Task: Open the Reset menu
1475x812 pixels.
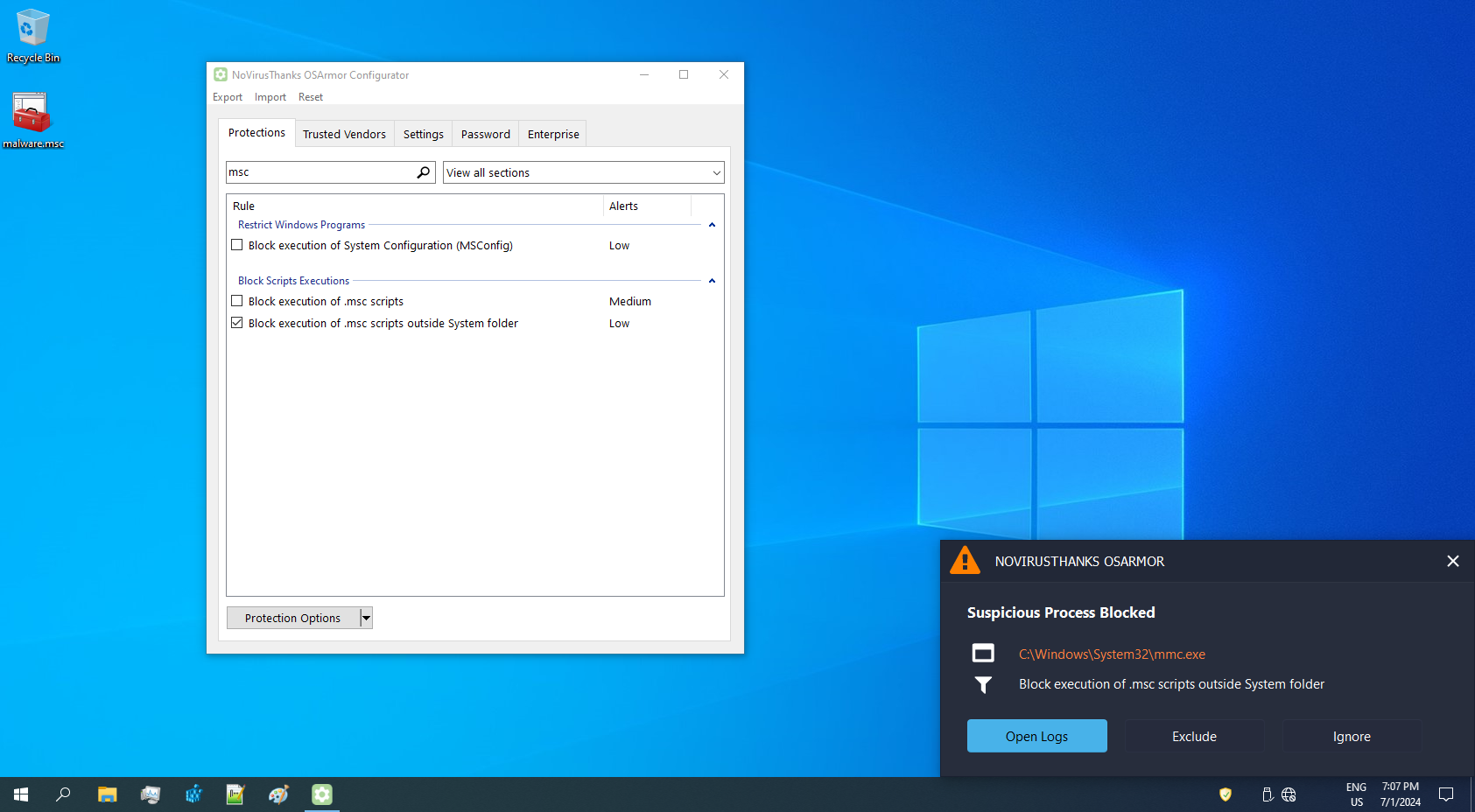Action: click(x=311, y=97)
